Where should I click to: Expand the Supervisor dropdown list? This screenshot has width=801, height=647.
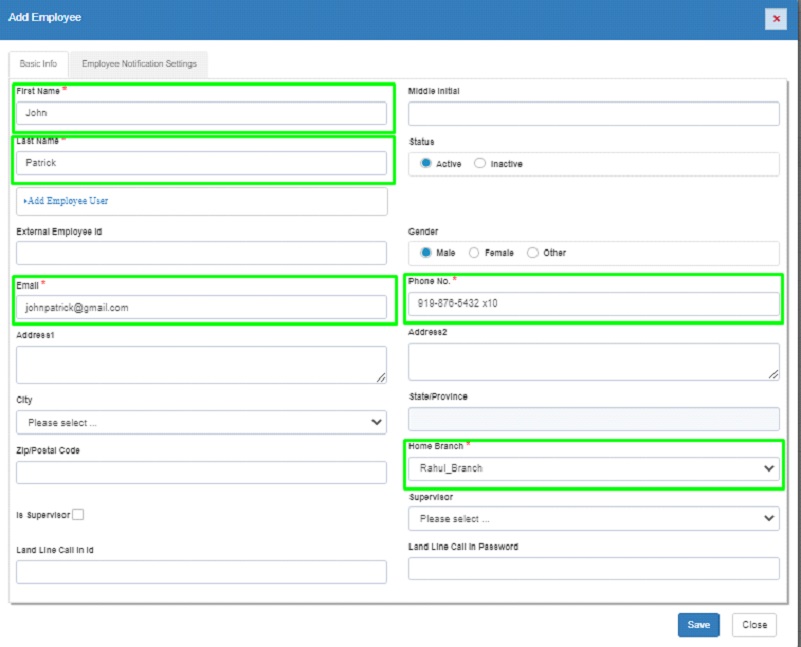(x=593, y=519)
